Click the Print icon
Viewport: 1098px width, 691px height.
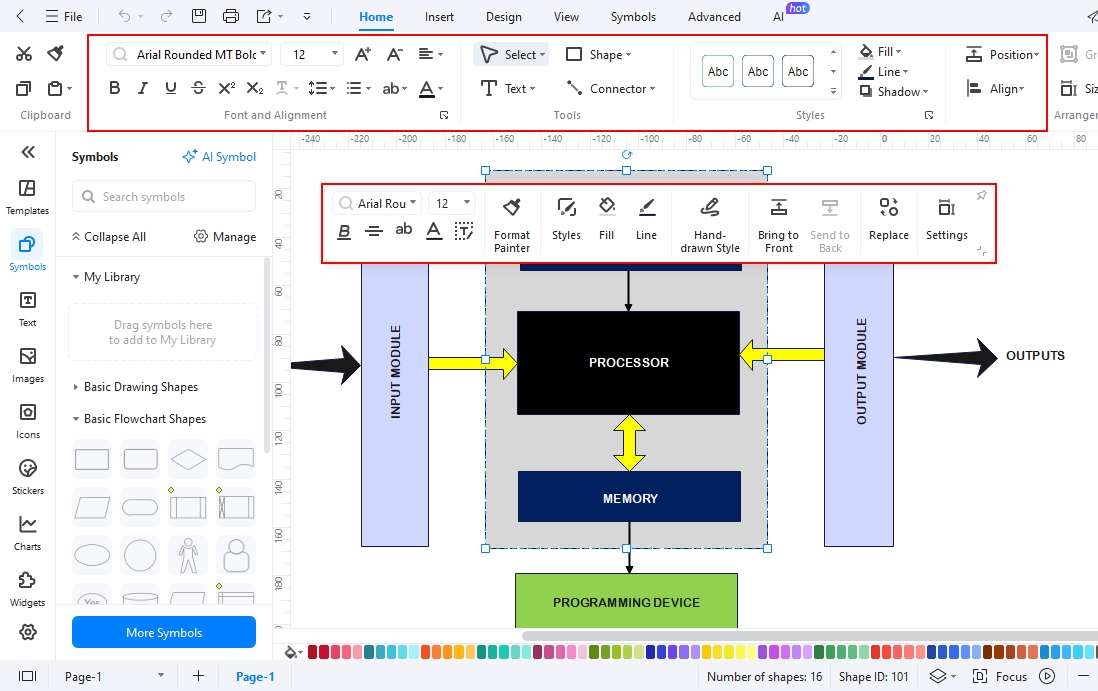click(x=230, y=16)
